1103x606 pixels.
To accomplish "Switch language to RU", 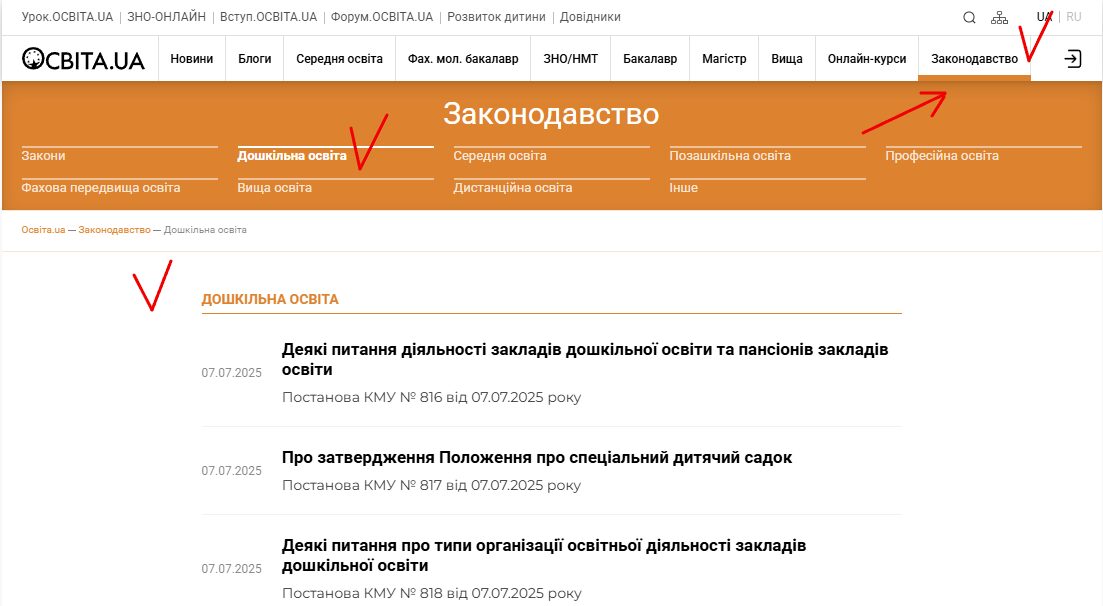I will point(1074,17).
